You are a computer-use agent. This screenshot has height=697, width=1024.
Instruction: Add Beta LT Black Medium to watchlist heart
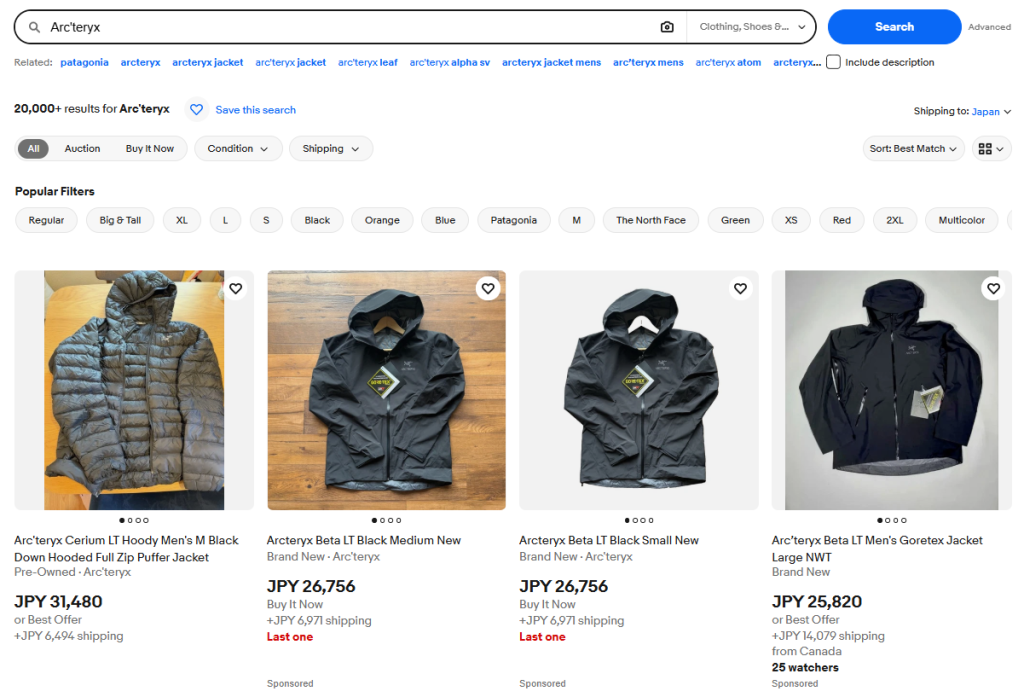click(x=488, y=288)
